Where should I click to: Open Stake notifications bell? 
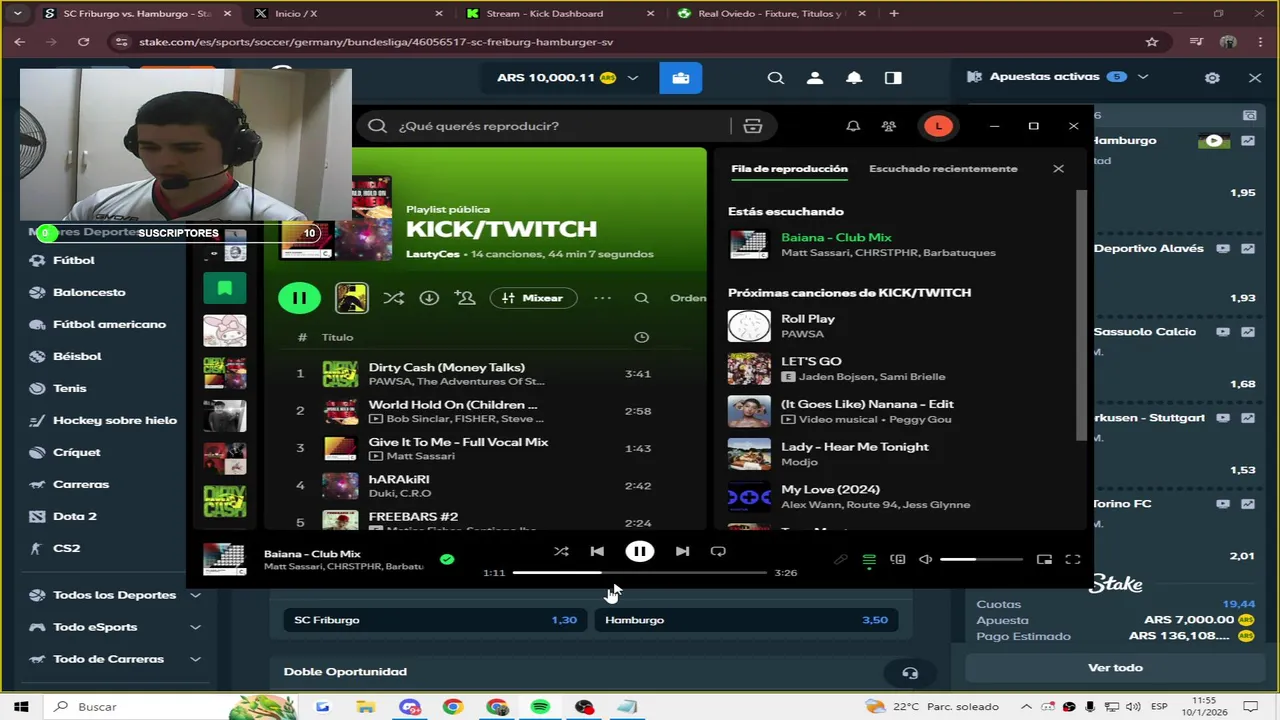pyautogui.click(x=854, y=78)
